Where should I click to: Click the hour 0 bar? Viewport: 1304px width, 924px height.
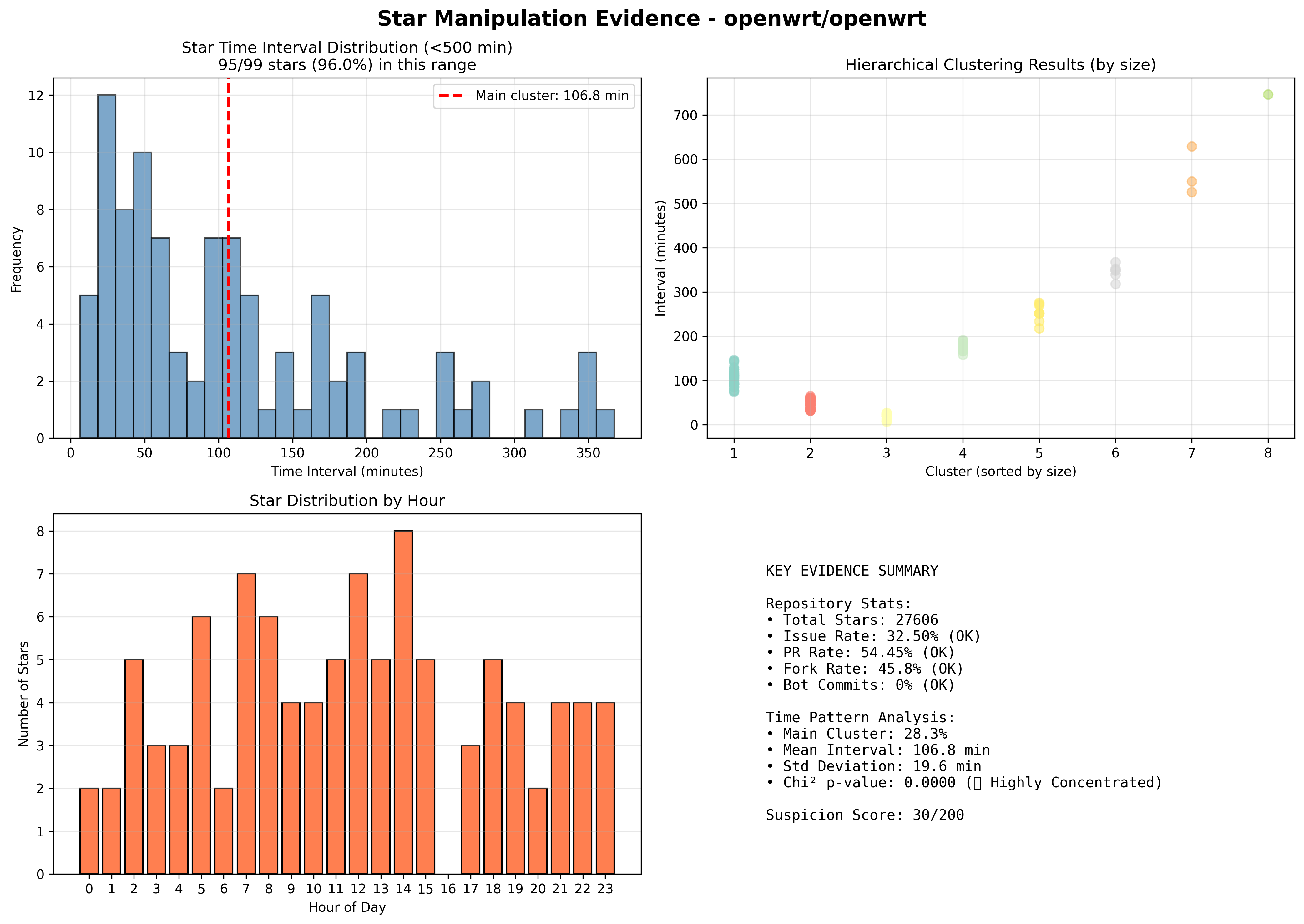pos(89,831)
